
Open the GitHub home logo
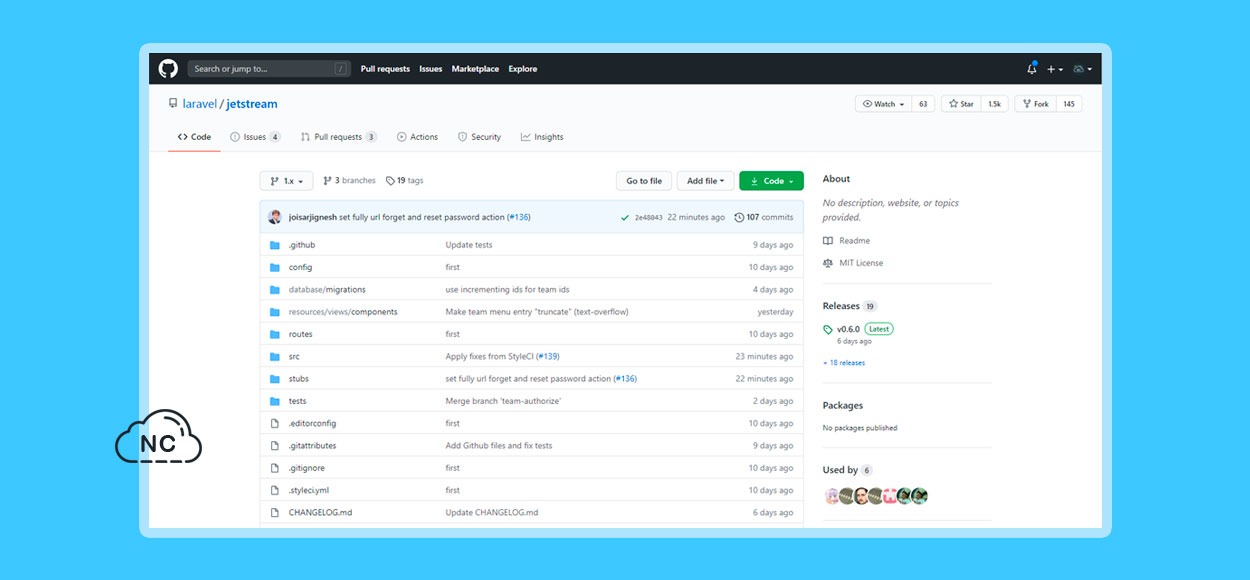168,69
